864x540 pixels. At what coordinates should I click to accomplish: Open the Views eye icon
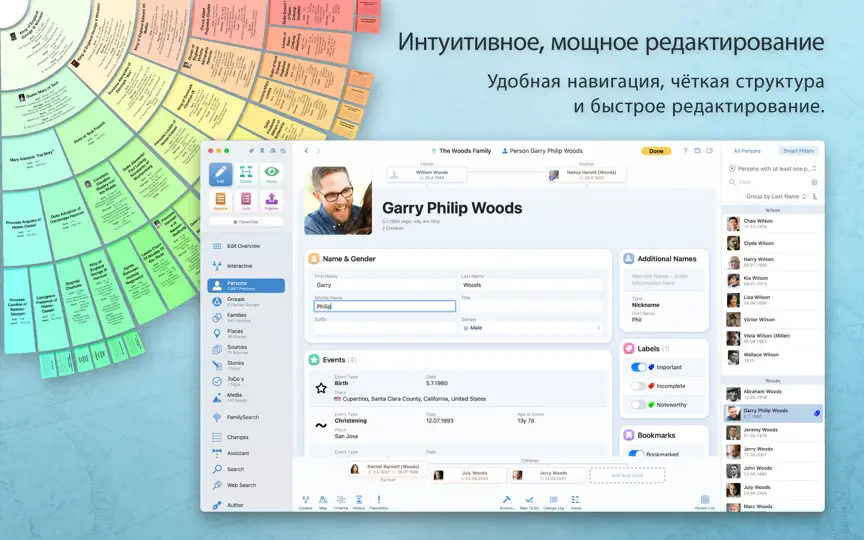click(x=271, y=174)
